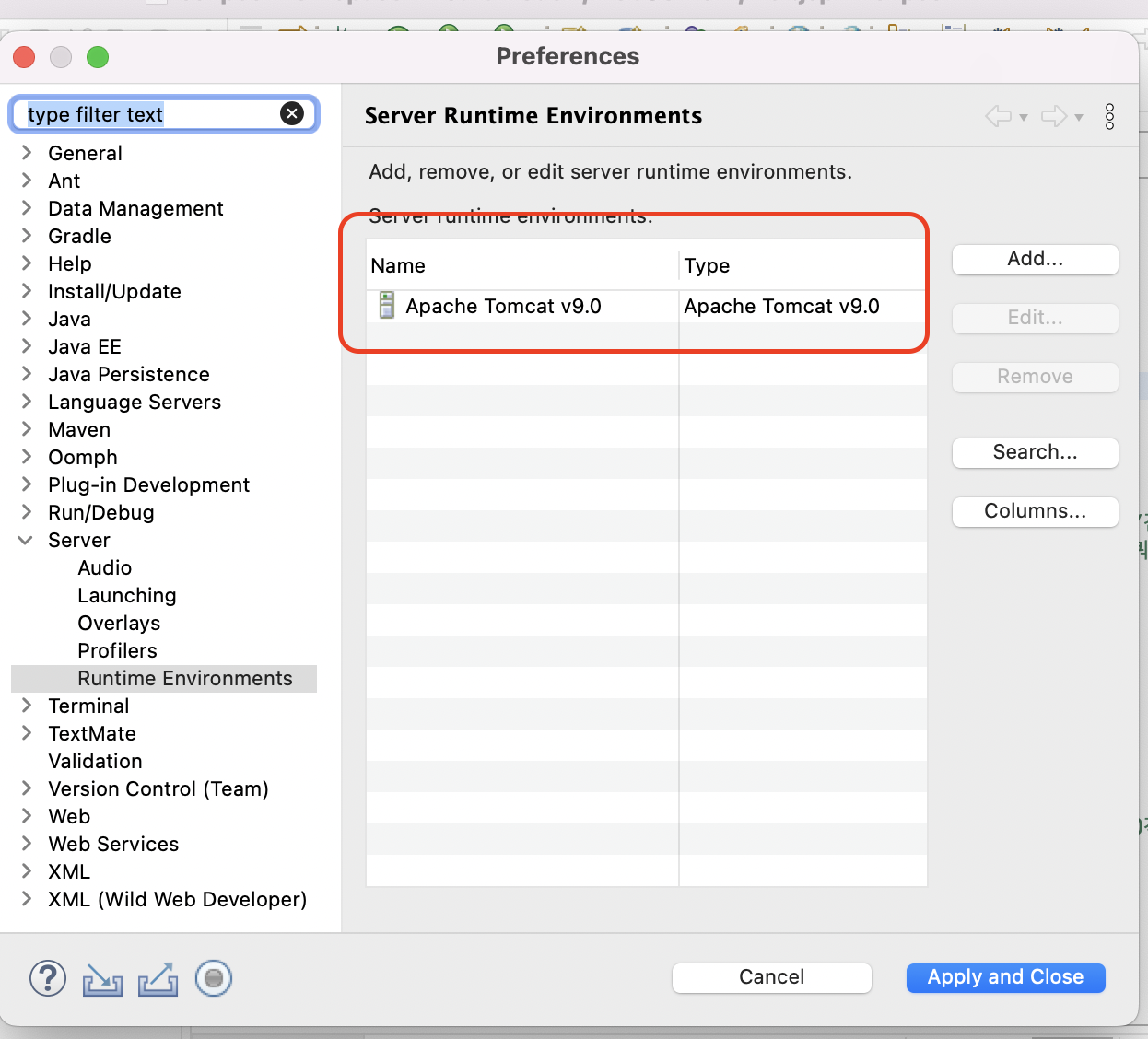Click the Oomph preference recorder icon

(x=214, y=978)
